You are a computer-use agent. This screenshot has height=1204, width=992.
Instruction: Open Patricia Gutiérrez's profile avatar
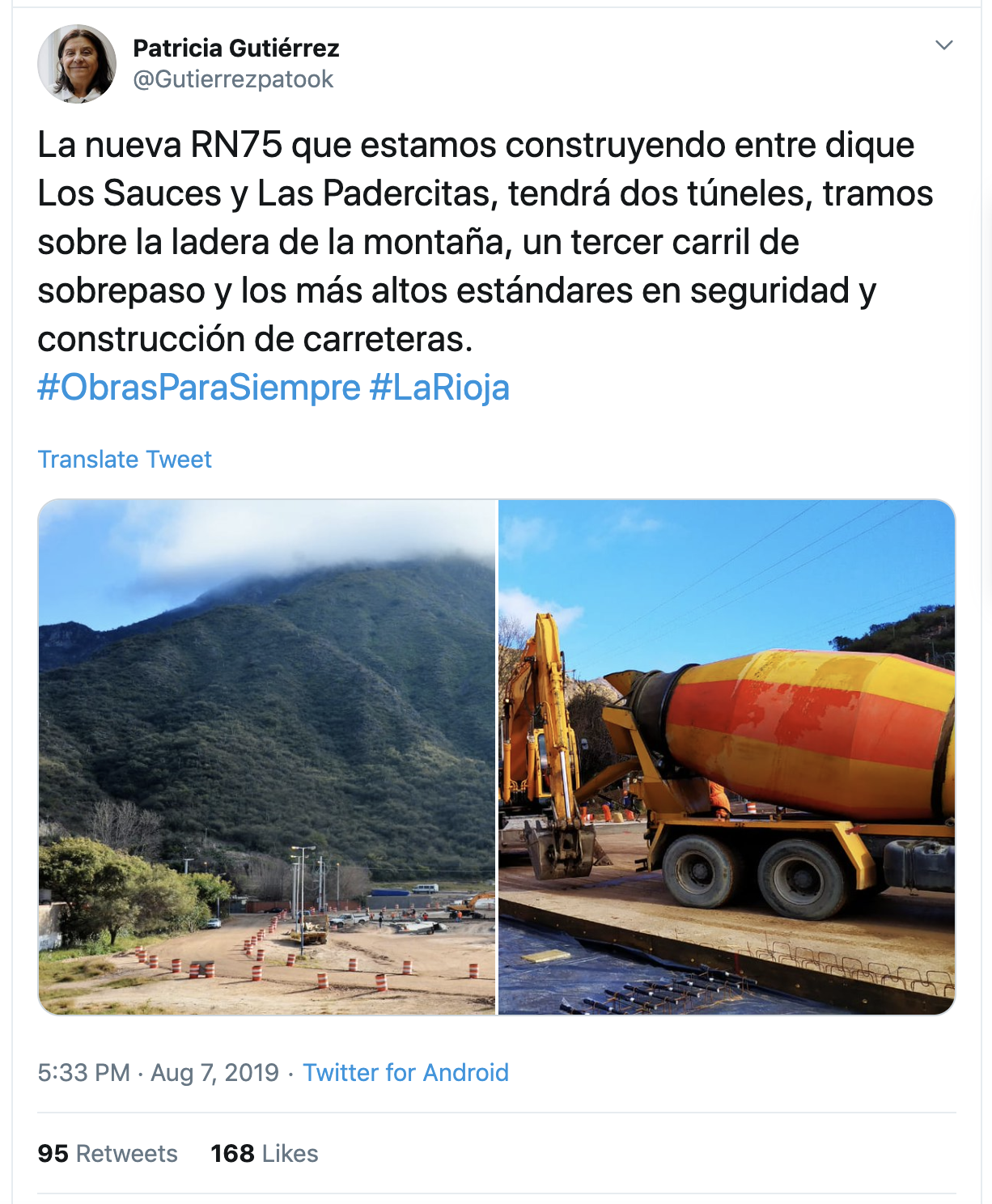click(x=77, y=64)
